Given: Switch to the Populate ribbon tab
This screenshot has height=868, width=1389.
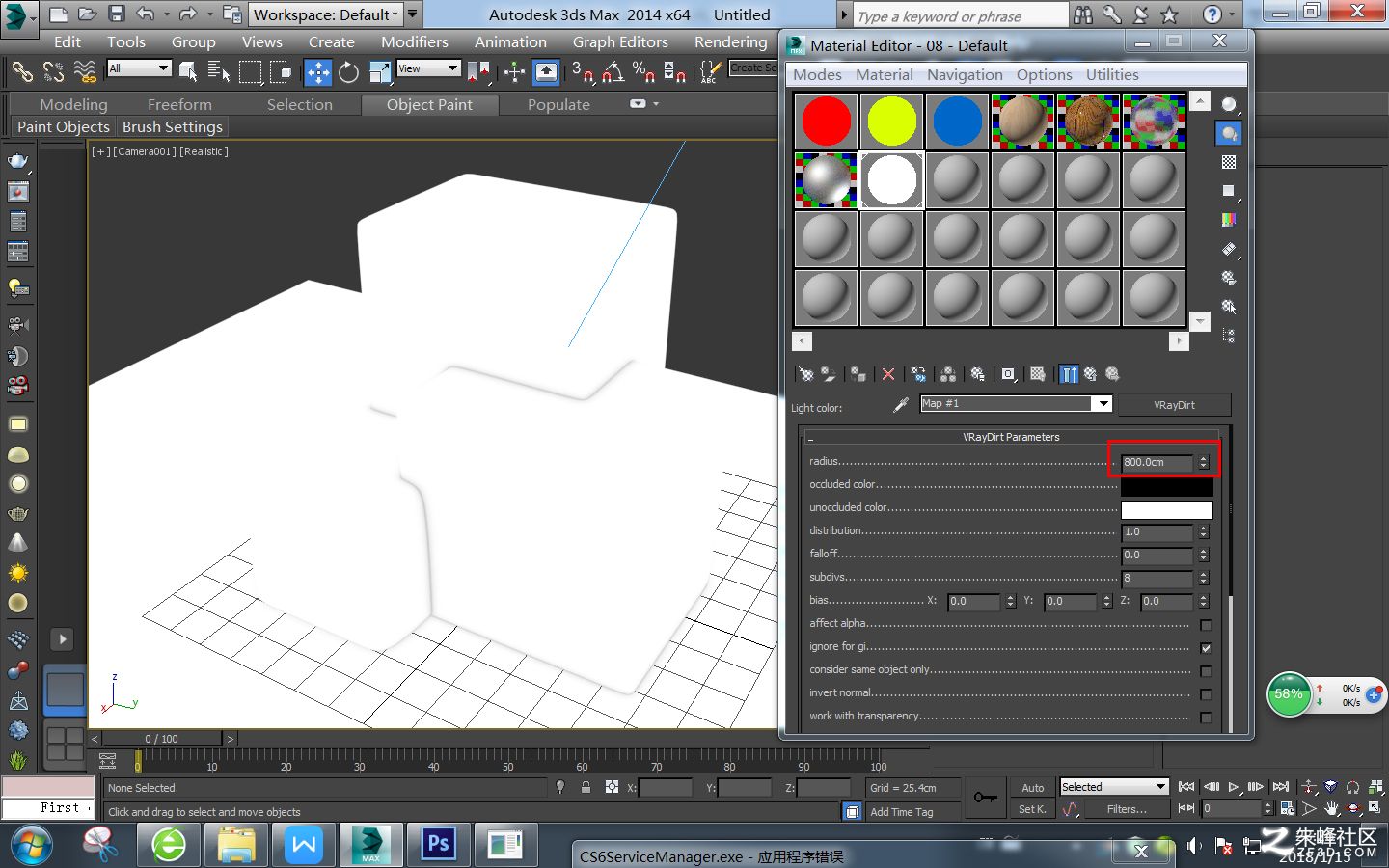Looking at the screenshot, I should pyautogui.click(x=558, y=104).
